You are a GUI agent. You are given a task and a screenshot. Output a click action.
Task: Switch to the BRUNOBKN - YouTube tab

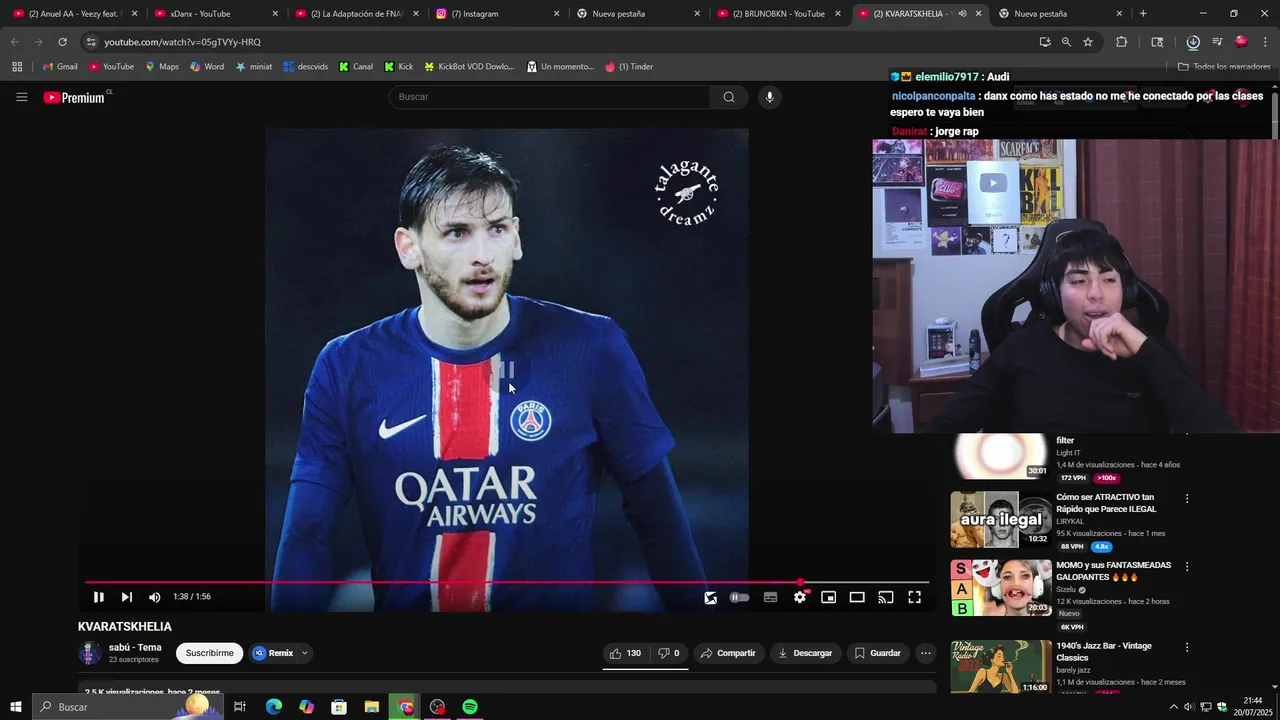click(778, 14)
